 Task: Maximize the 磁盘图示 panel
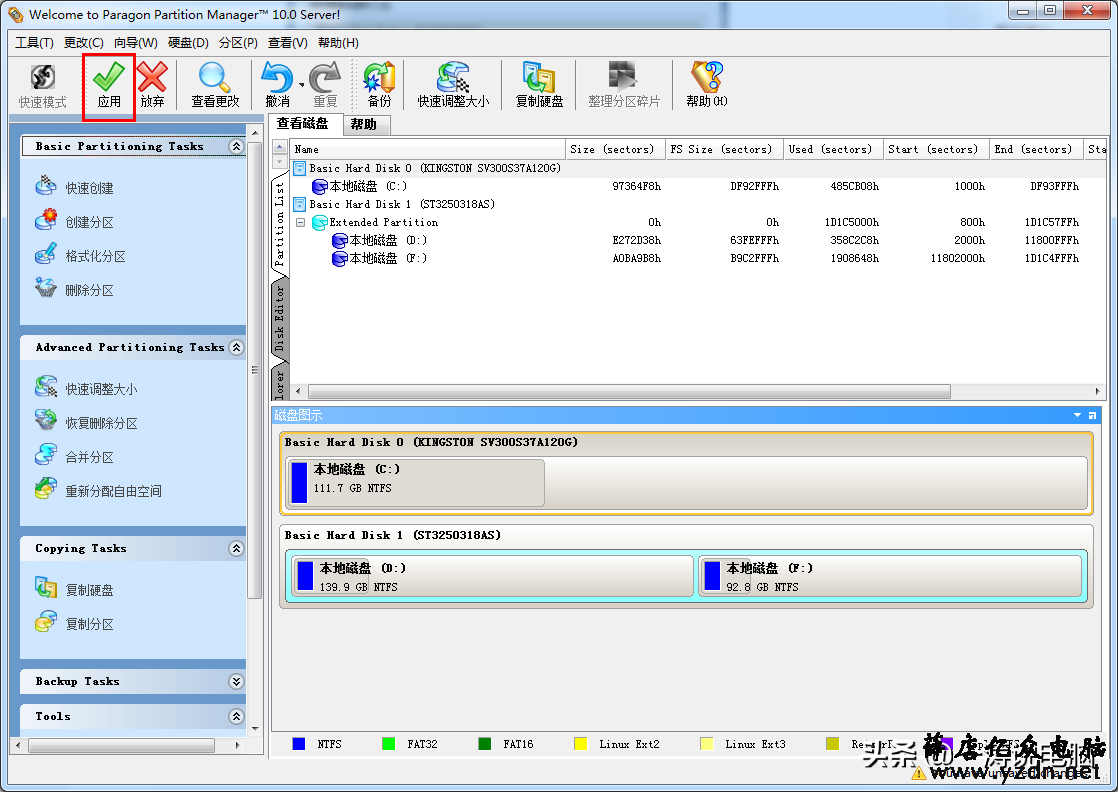(1092, 415)
